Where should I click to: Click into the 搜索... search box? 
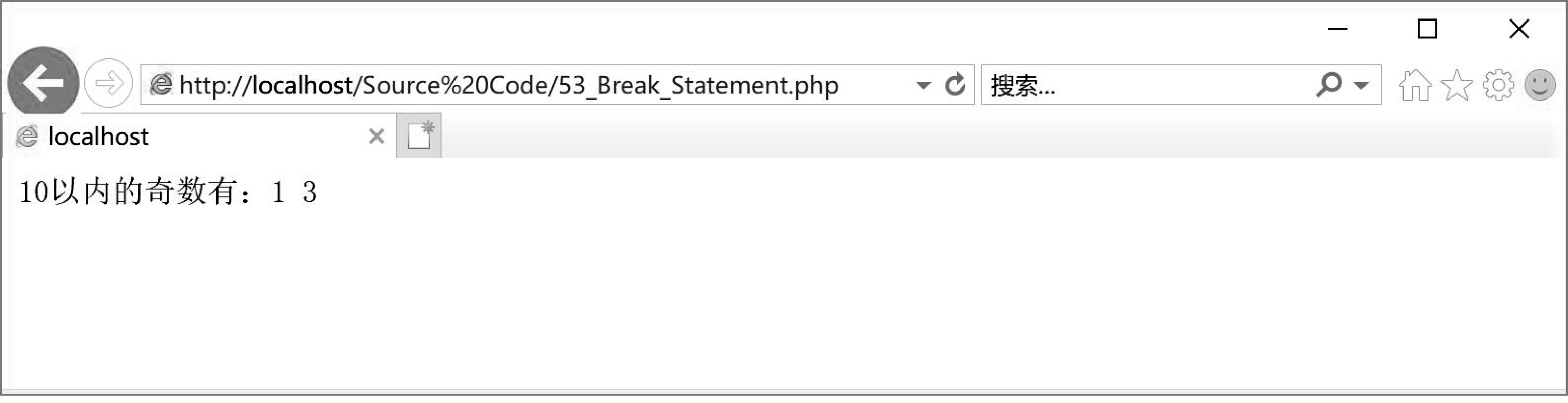(x=1150, y=85)
